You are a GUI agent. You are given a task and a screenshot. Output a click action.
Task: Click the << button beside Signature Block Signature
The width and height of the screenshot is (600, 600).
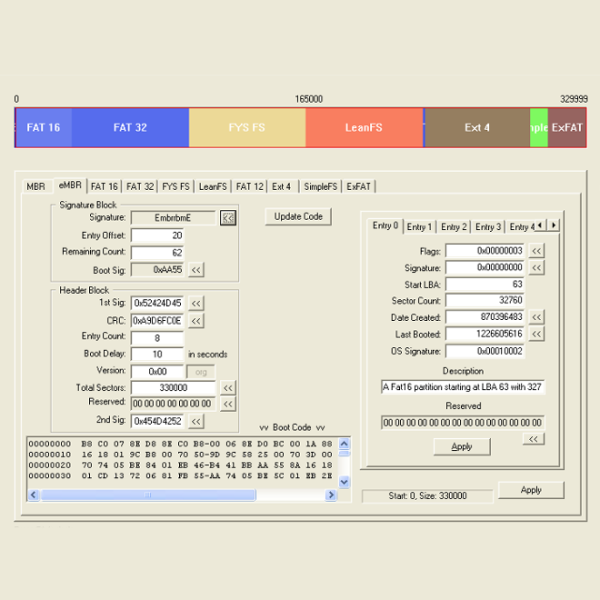(x=228, y=217)
